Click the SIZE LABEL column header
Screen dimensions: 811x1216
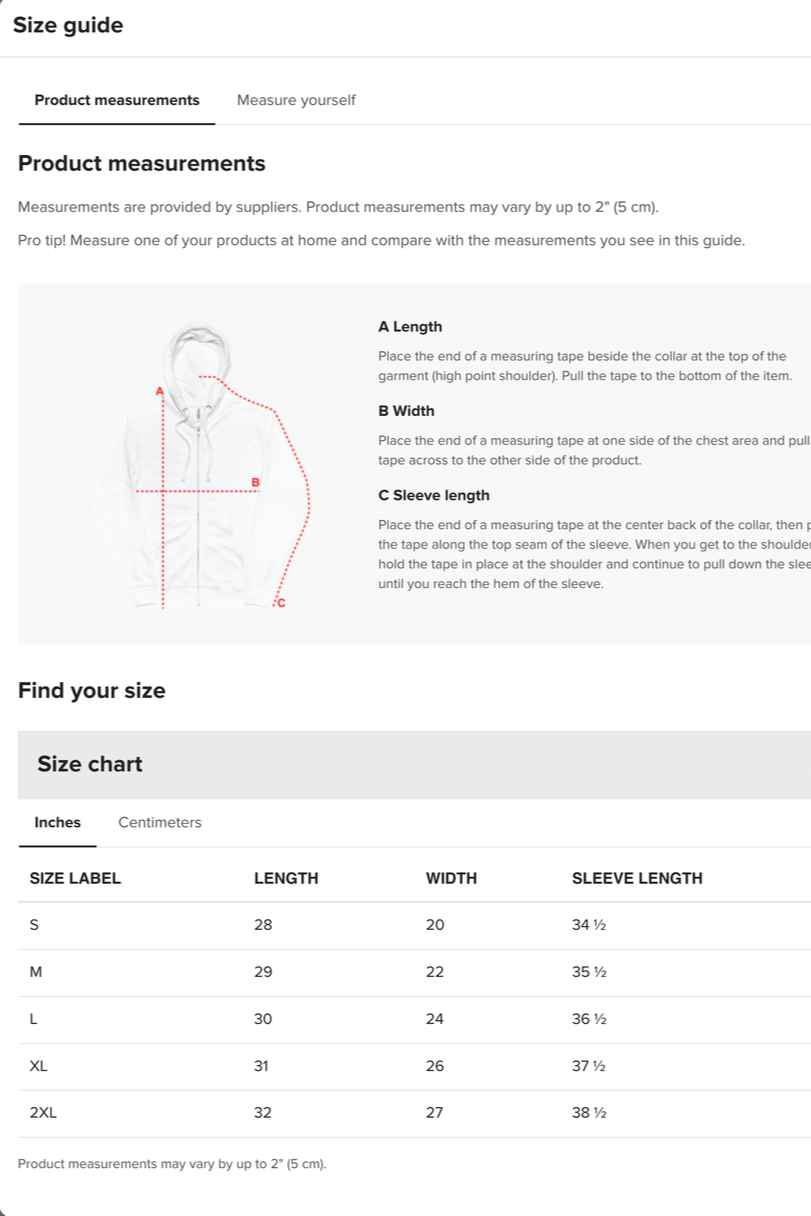pyautogui.click(x=75, y=878)
